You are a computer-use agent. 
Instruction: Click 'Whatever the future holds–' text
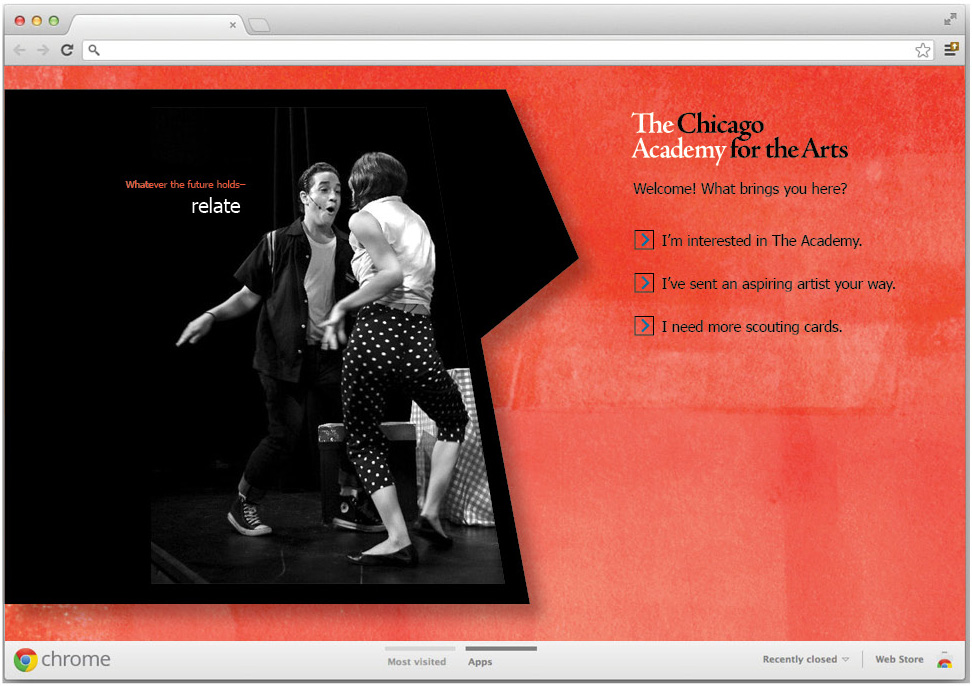[185, 184]
